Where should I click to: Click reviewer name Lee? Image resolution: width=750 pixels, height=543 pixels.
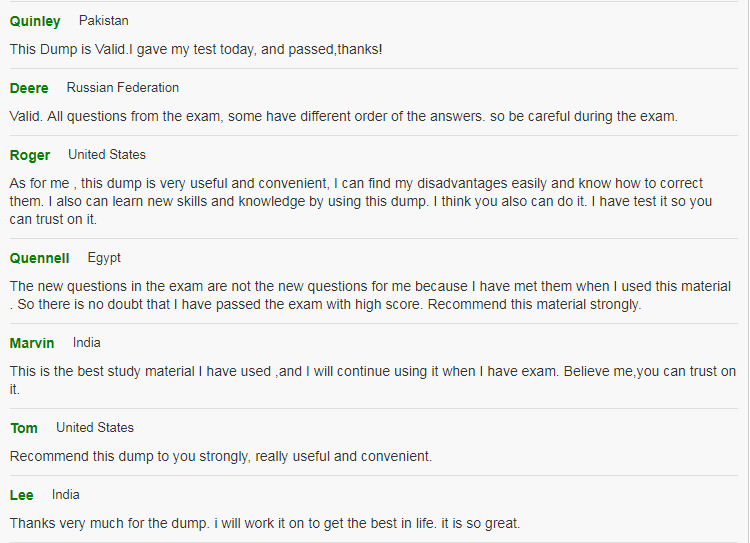pyautogui.click(x=22, y=495)
